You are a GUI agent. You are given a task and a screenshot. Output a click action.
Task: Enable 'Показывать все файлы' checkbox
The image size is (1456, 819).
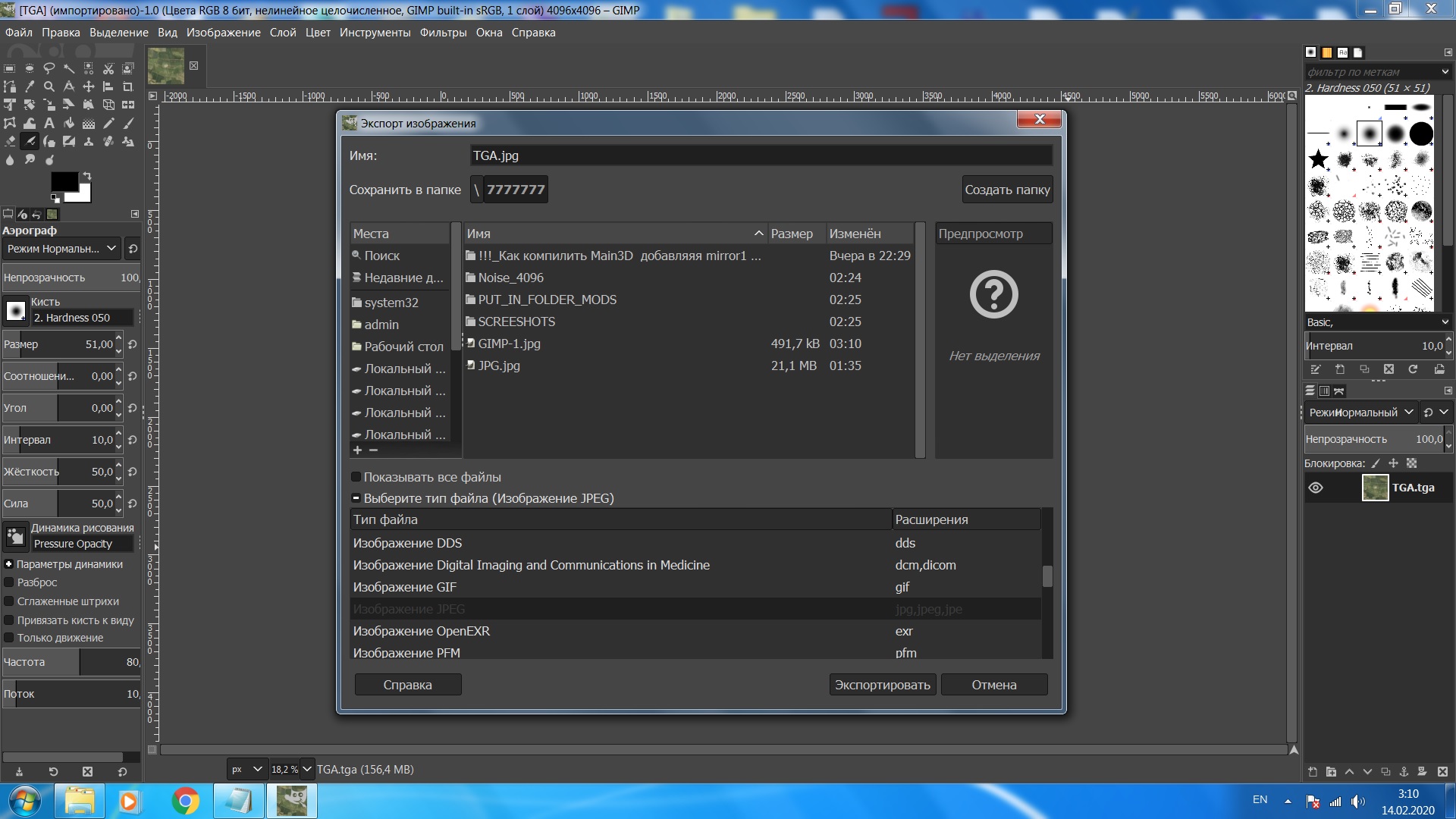click(356, 477)
